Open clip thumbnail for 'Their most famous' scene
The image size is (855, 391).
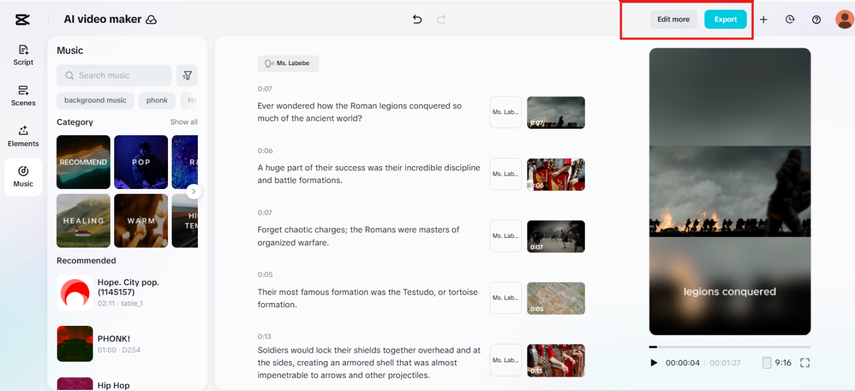556,298
